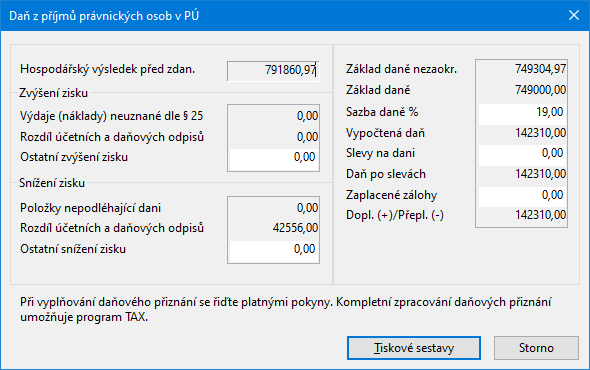Cancel the dialog with the Storno button
This screenshot has width=590, height=370.
click(x=536, y=348)
